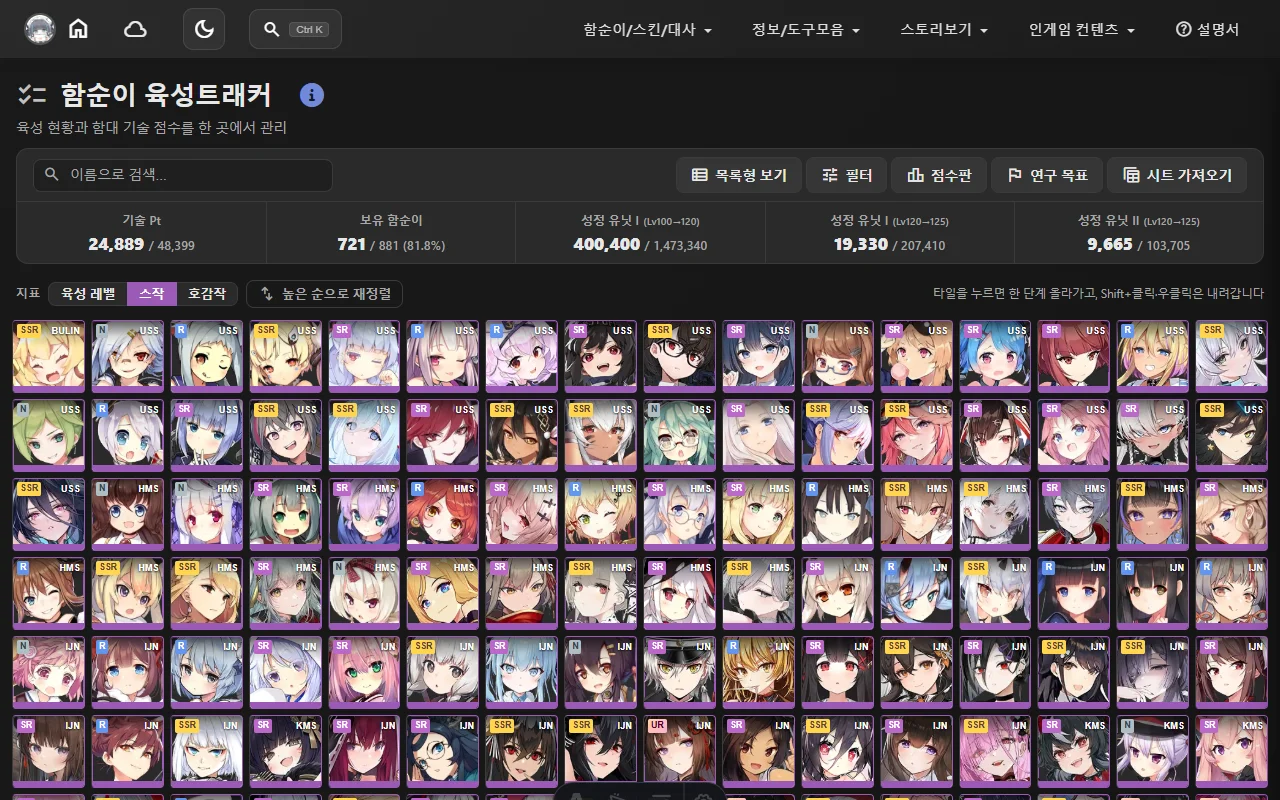Viewport: 1280px width, 800px height.
Task: Click the SSR USS girl with black glasses
Action: (x=680, y=356)
